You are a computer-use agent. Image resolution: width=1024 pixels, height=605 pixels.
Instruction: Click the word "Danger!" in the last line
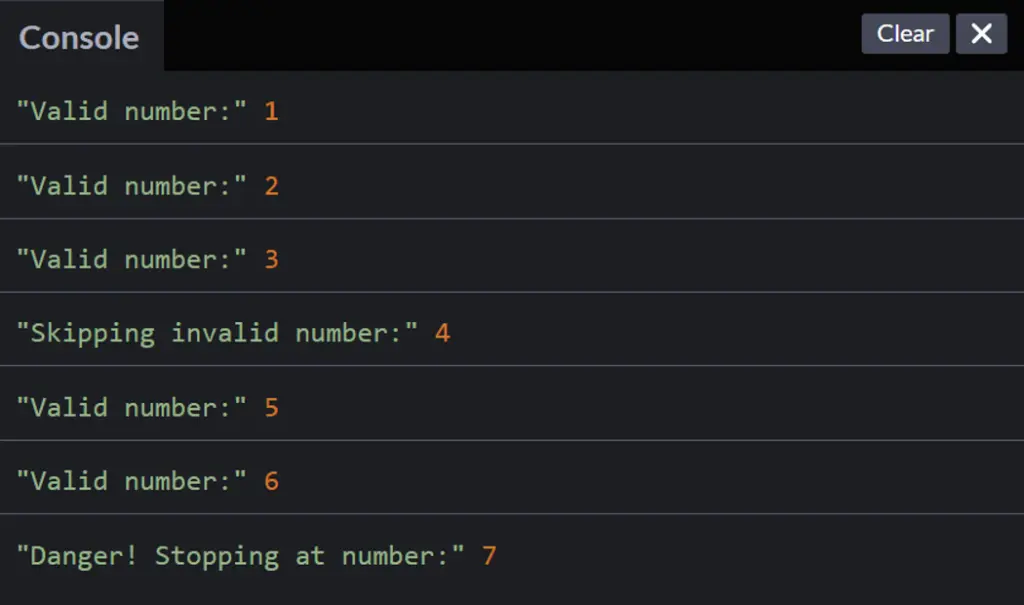84,556
